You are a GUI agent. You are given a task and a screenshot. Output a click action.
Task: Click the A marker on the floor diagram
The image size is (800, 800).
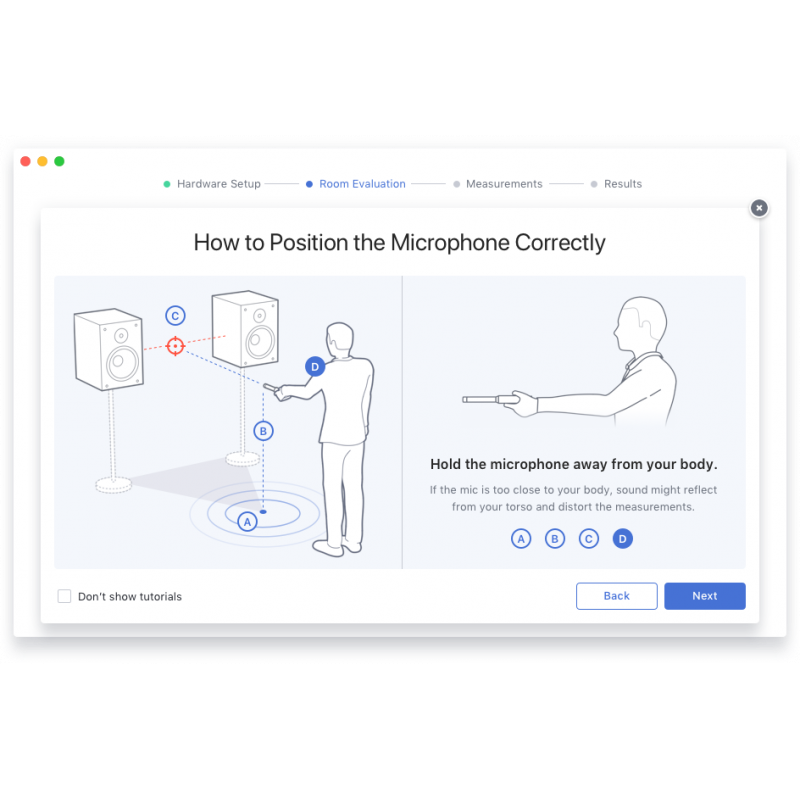coord(247,520)
